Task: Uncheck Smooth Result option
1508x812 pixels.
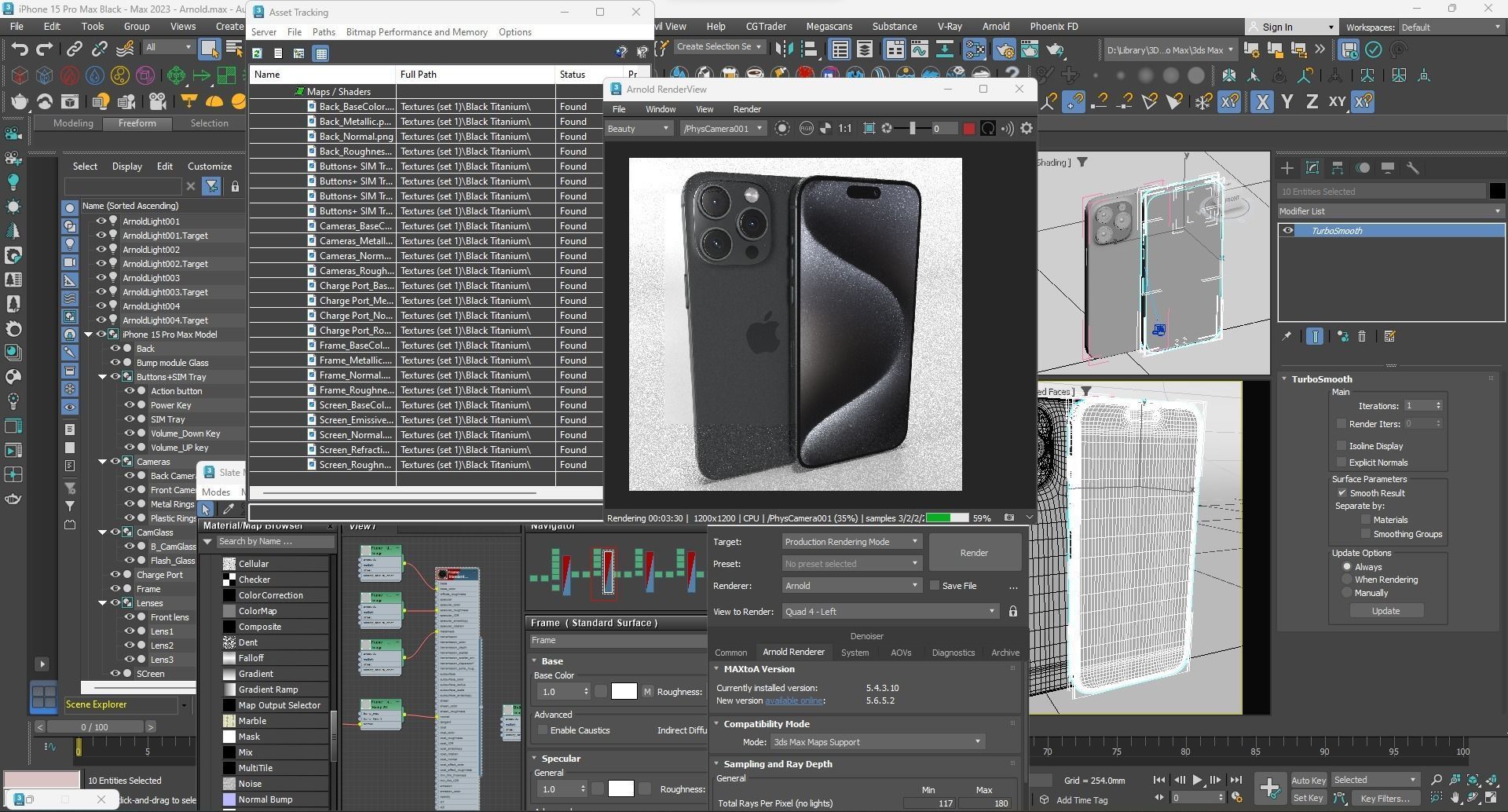Action: [x=1342, y=493]
